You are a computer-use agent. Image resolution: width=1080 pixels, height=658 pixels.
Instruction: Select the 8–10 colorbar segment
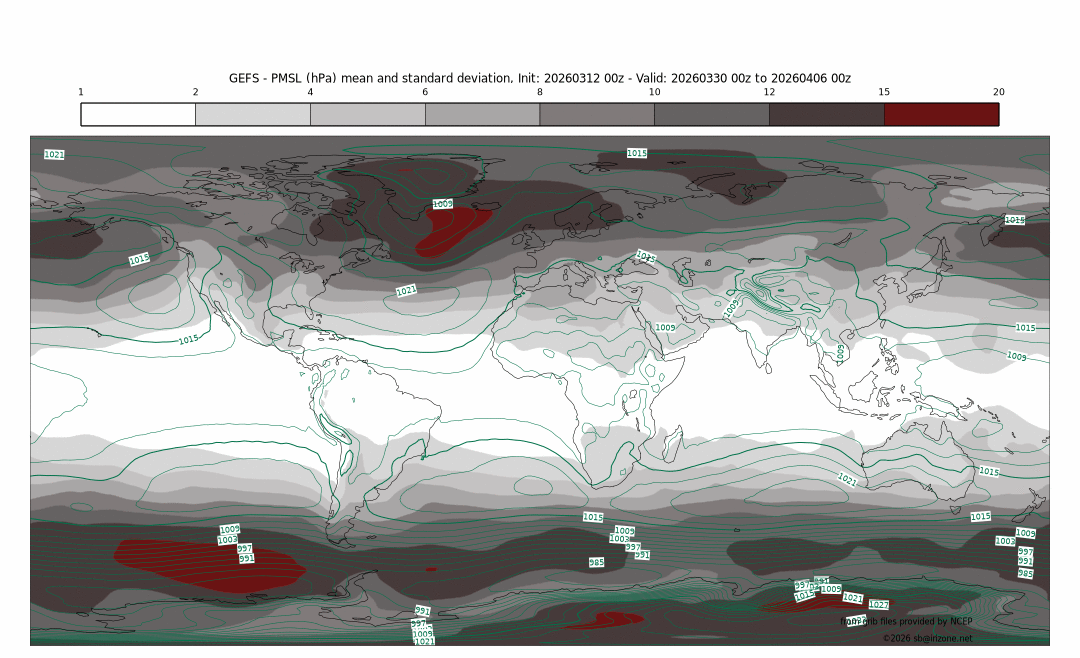coord(597,114)
